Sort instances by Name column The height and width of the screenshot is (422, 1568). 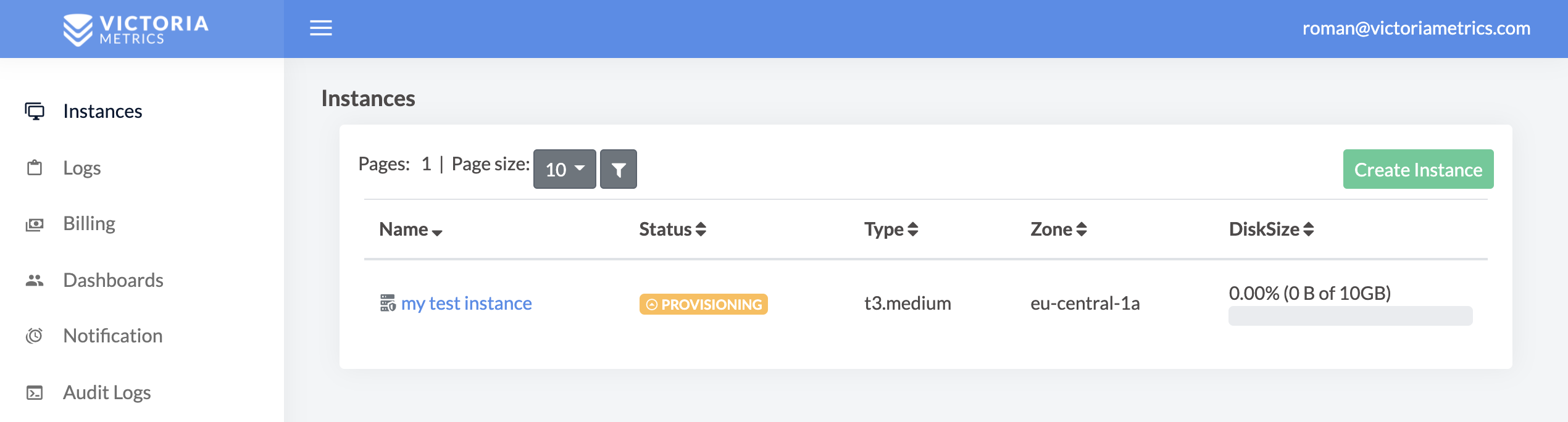(411, 230)
